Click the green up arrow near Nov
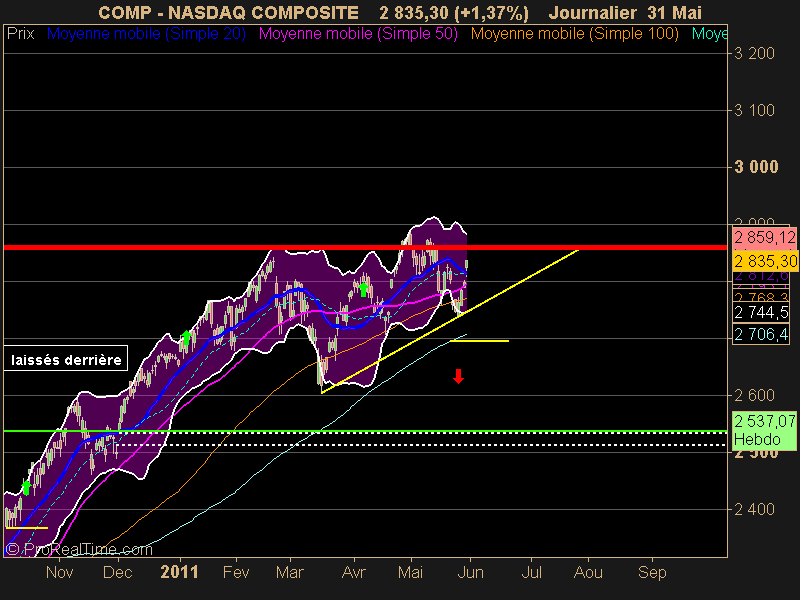The width and height of the screenshot is (800, 600). point(27,488)
